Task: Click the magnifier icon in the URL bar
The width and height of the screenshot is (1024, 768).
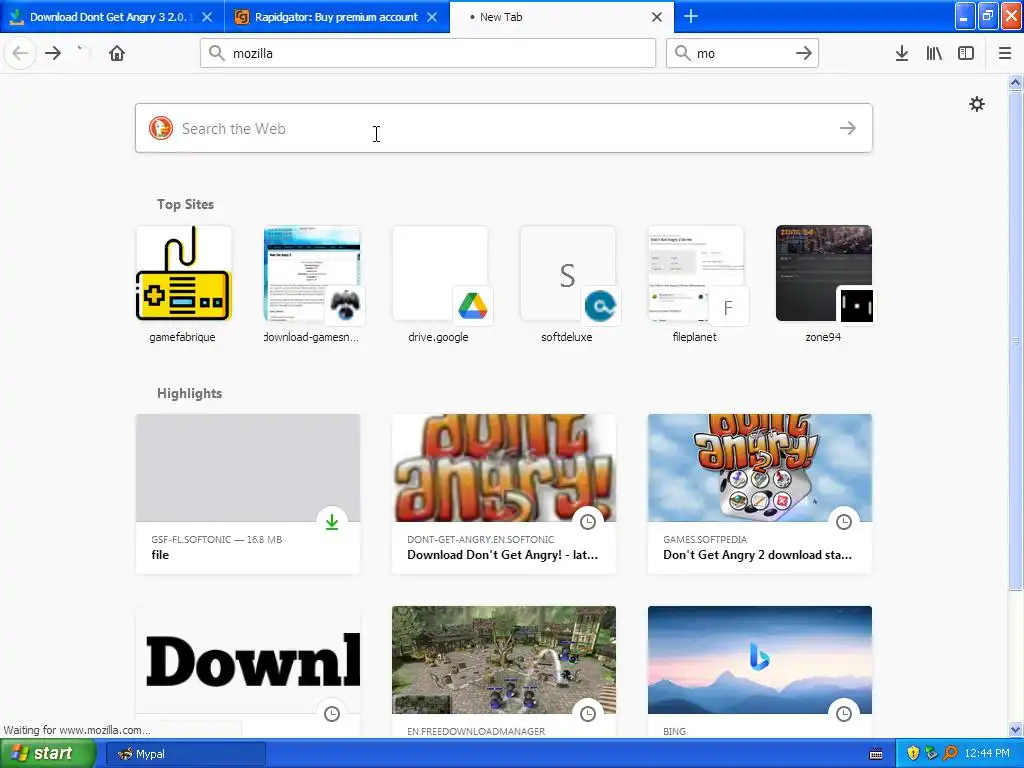Action: 217,53
